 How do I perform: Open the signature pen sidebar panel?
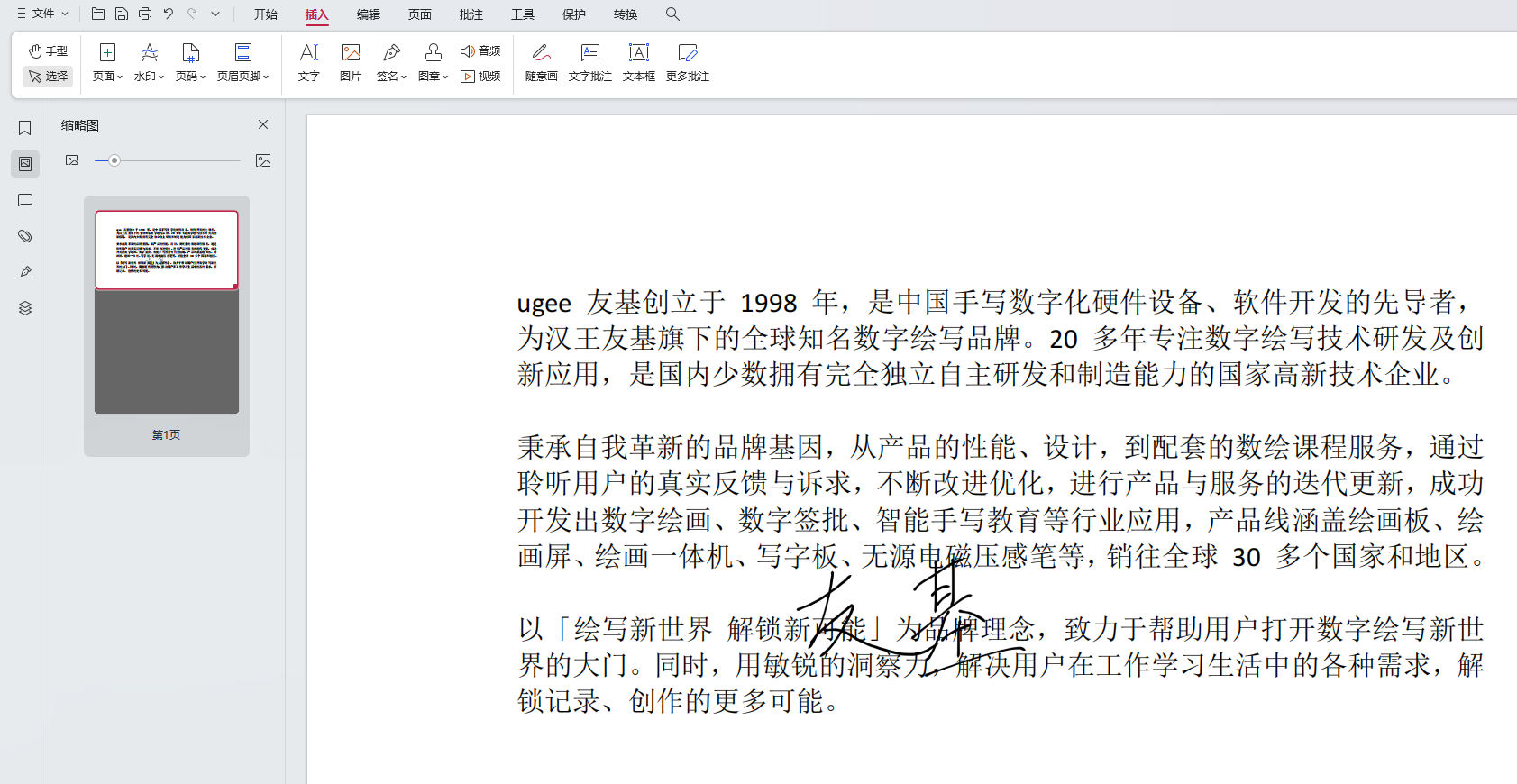[25, 272]
